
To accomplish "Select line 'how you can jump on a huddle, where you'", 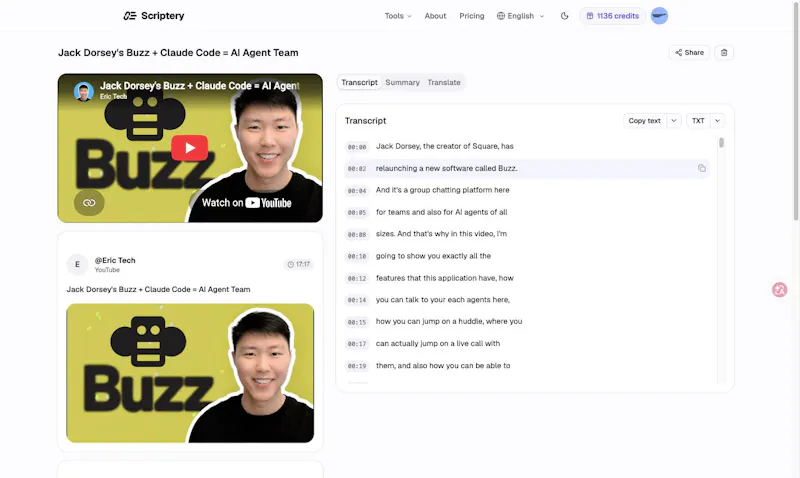I will pyautogui.click(x=448, y=321).
